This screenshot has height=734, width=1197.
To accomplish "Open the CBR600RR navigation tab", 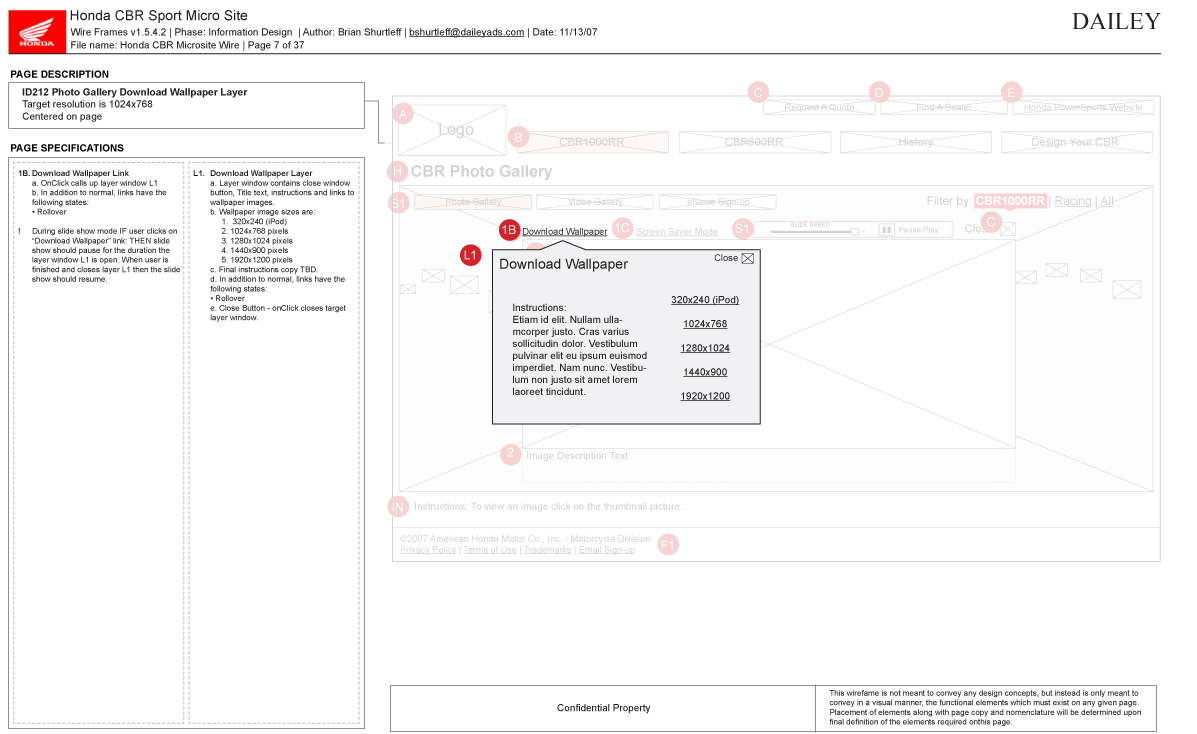I will 754,142.
